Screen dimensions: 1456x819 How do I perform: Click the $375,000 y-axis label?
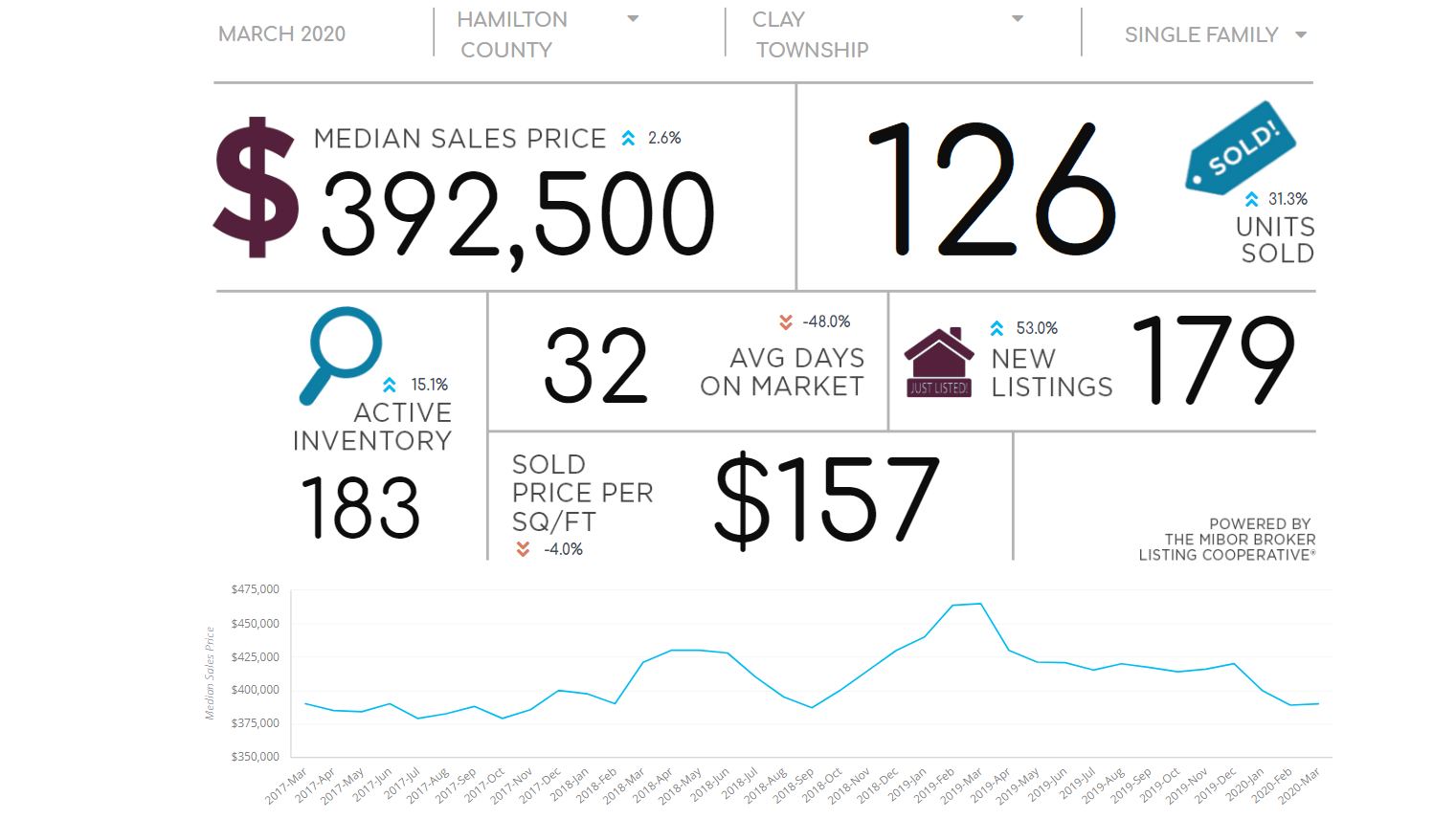coord(255,723)
